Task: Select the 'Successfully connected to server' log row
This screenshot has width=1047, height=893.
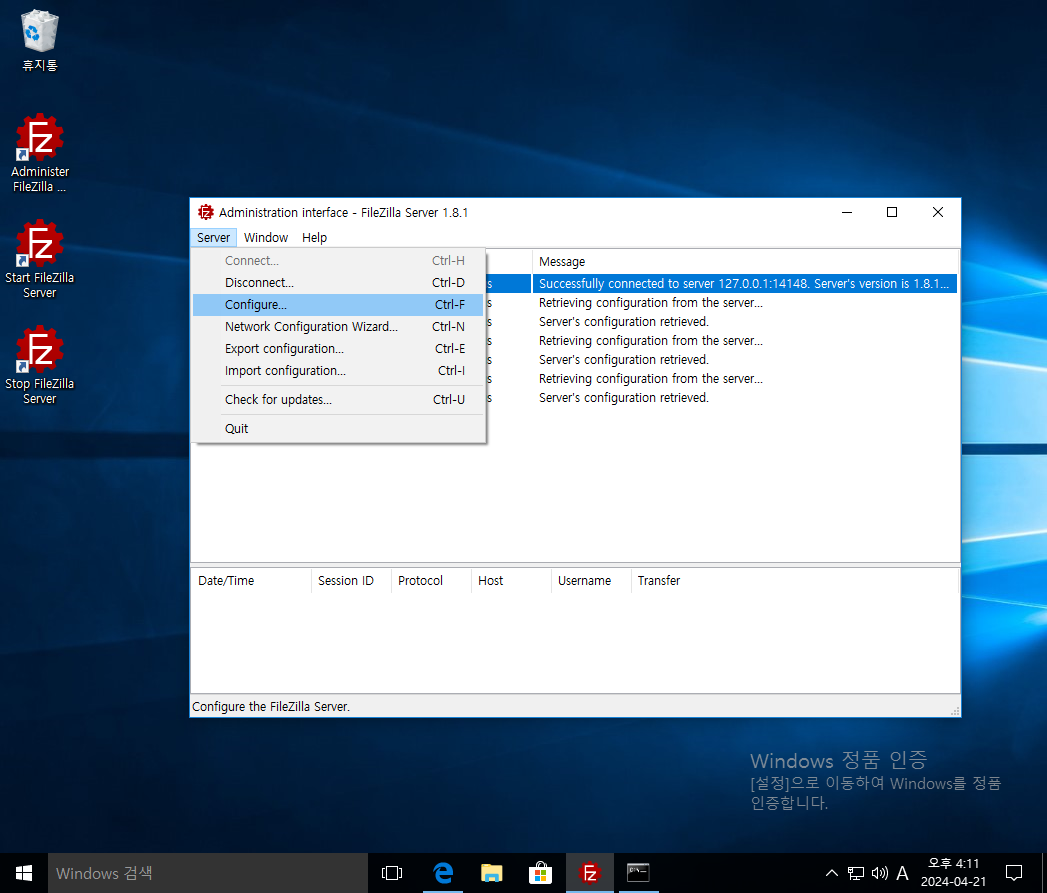Action: tap(745, 284)
